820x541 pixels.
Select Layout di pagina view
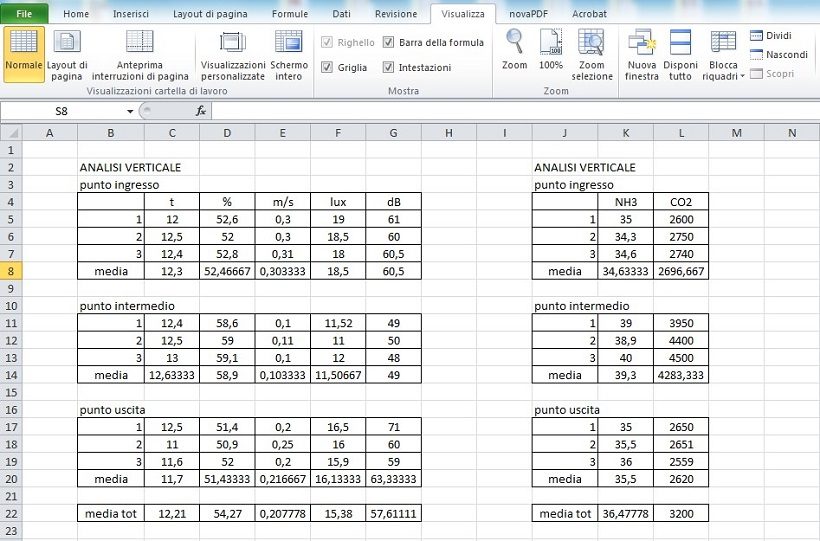[x=67, y=54]
